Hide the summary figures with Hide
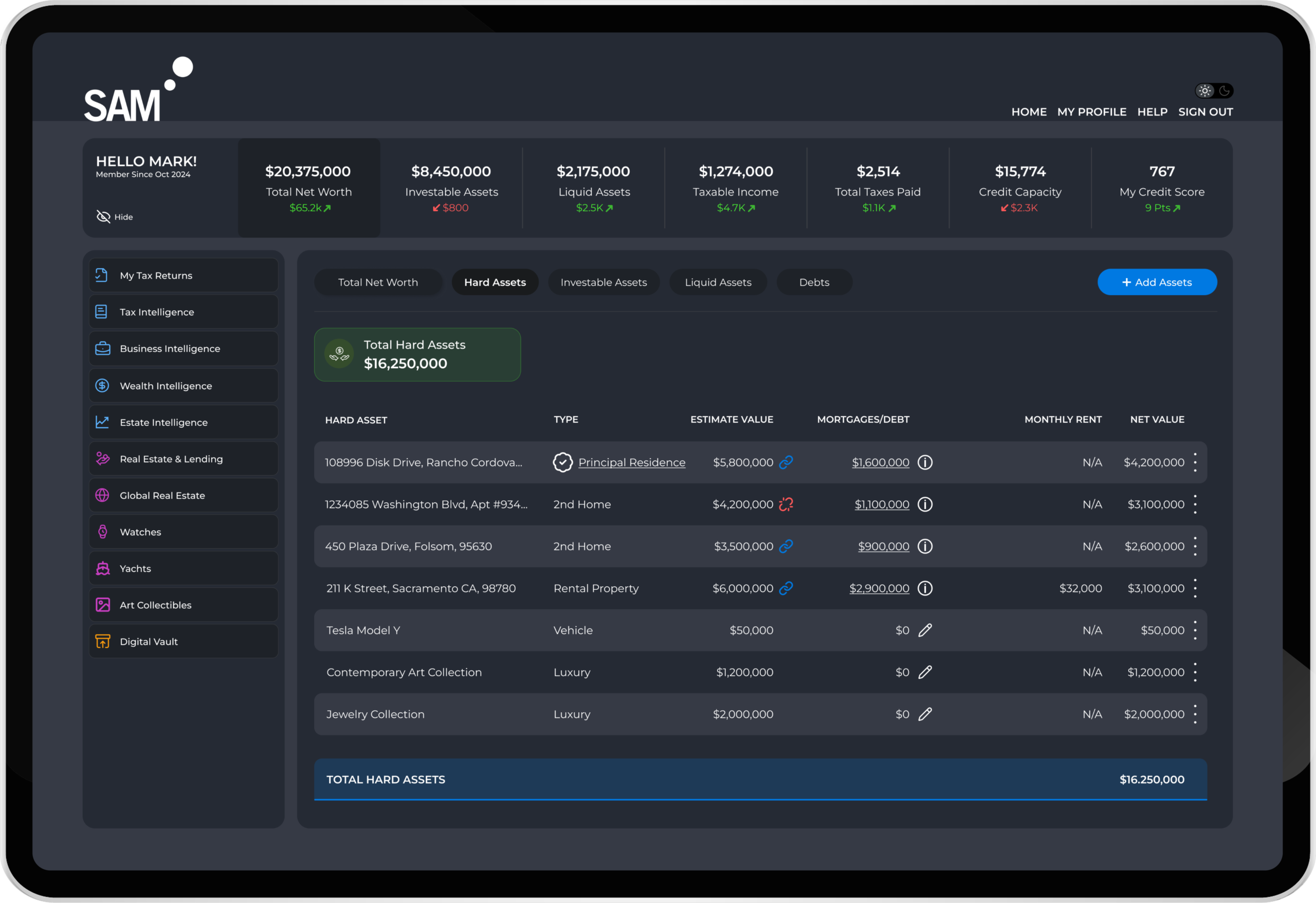The image size is (1316, 903). 115,217
